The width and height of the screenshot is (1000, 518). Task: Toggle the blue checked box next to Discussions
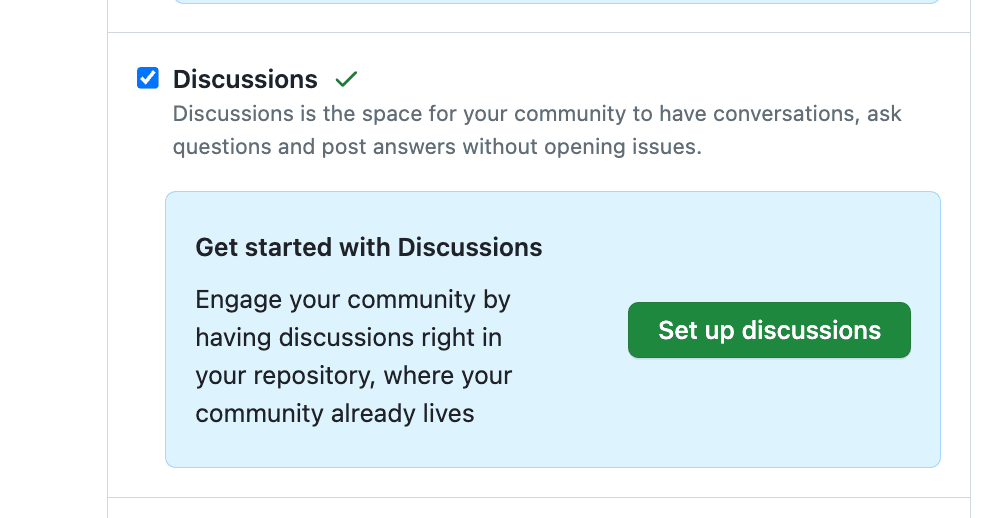coord(148,78)
